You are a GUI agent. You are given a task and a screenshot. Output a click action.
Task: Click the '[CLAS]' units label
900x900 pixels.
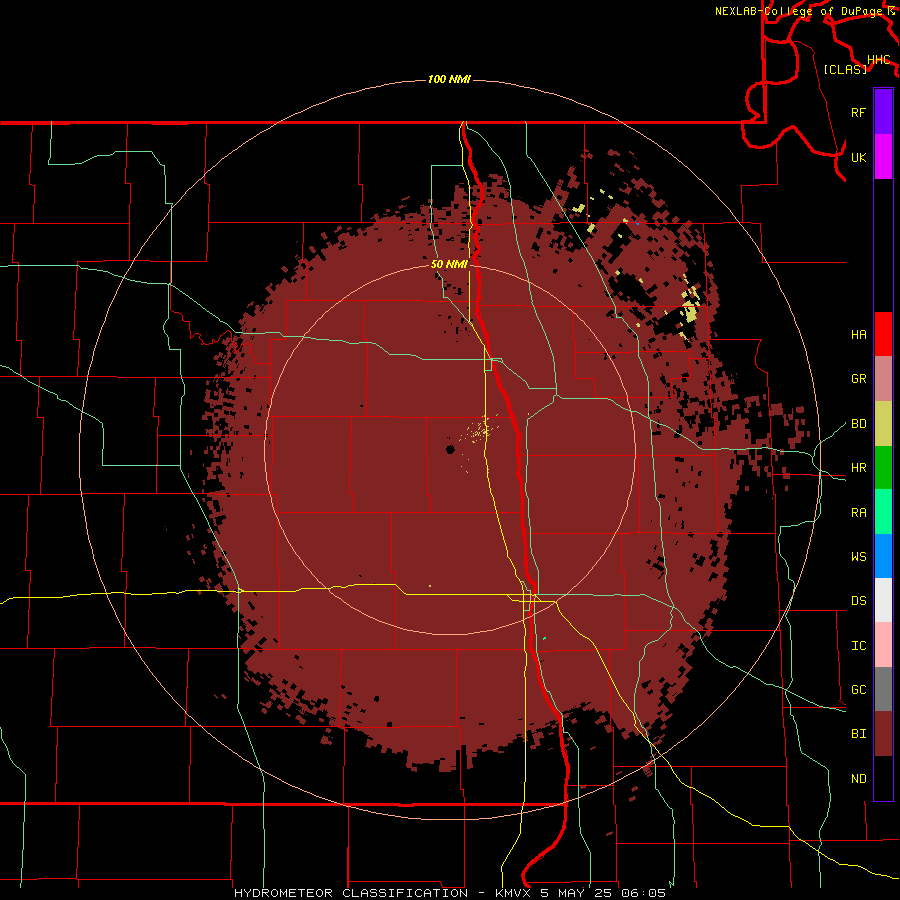[x=845, y=70]
